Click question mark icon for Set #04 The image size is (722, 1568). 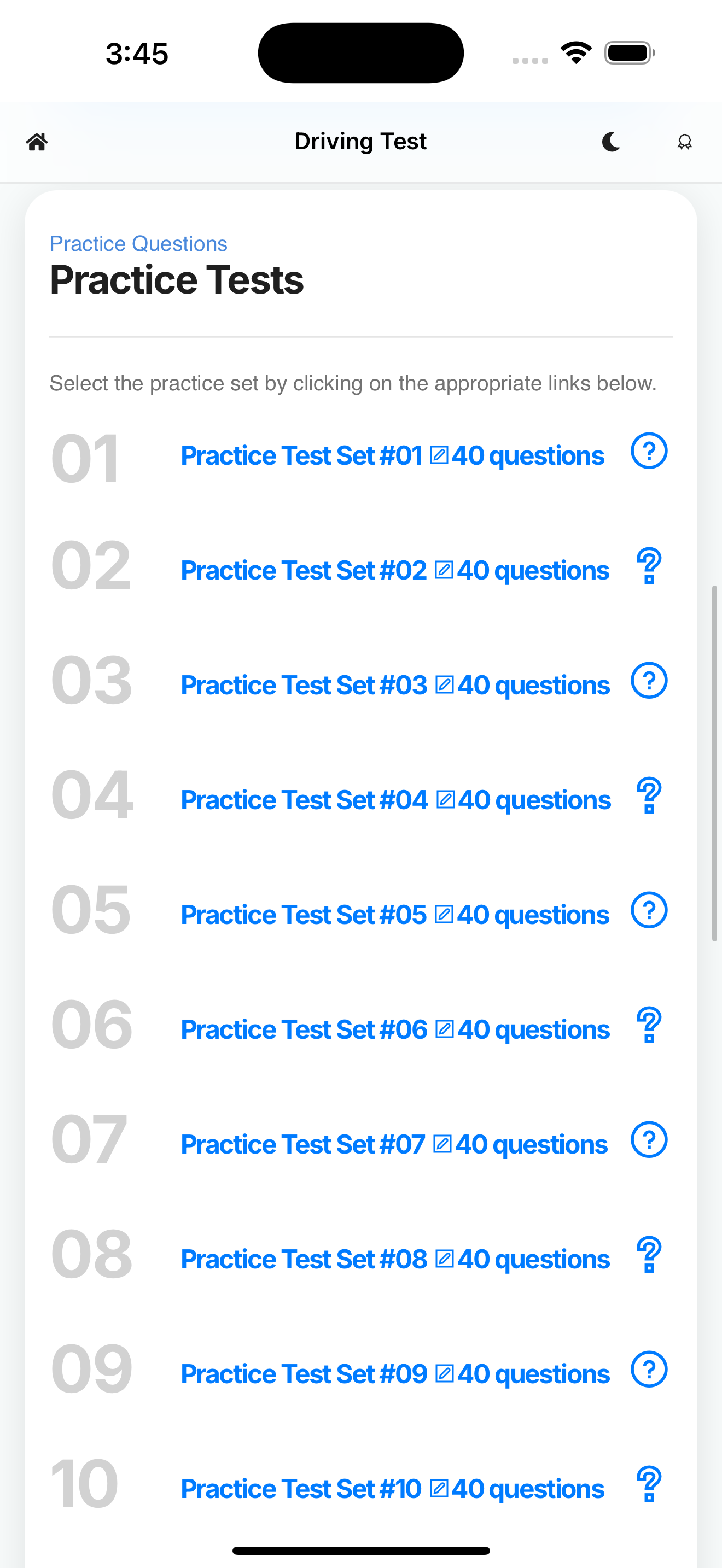tap(649, 795)
